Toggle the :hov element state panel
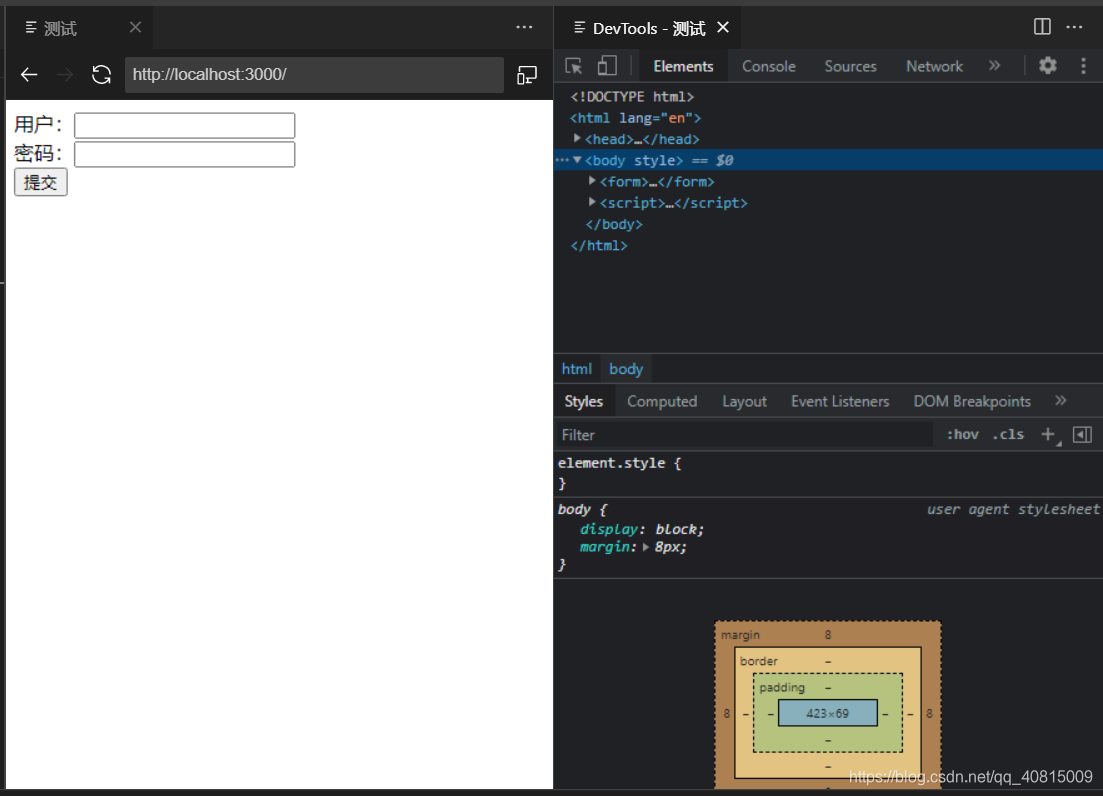 (x=962, y=435)
